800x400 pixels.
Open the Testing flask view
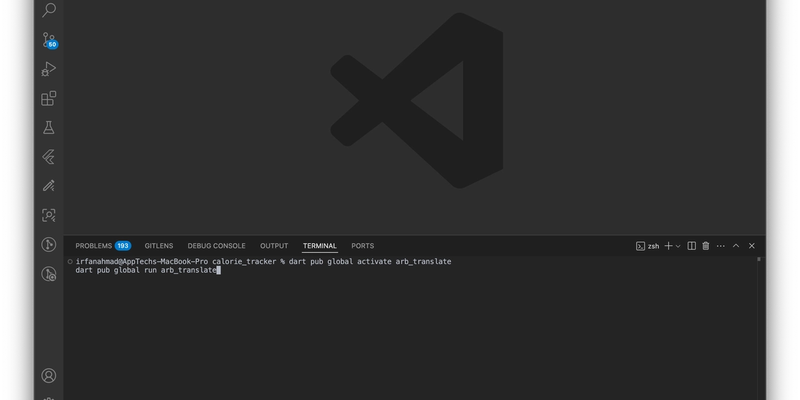48,128
